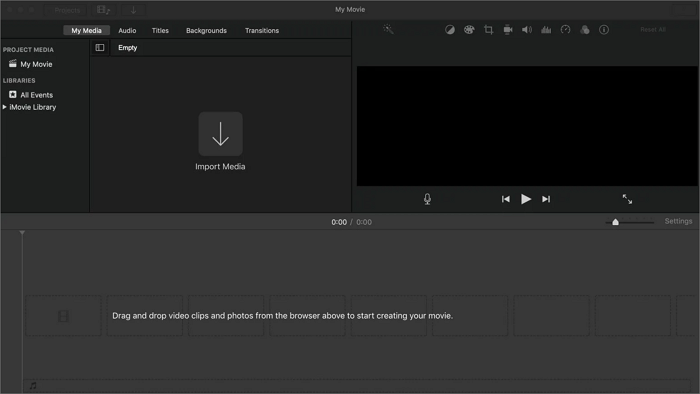Enter fullscreen playback mode
700x394 pixels.
pyautogui.click(x=627, y=199)
